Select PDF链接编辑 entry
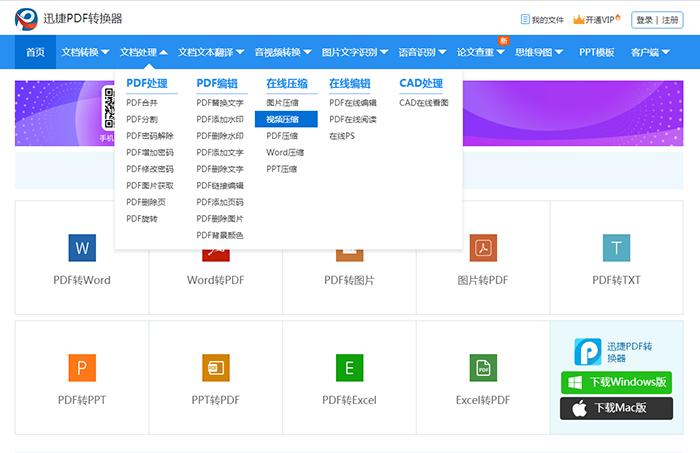700x453 pixels. click(x=220, y=185)
